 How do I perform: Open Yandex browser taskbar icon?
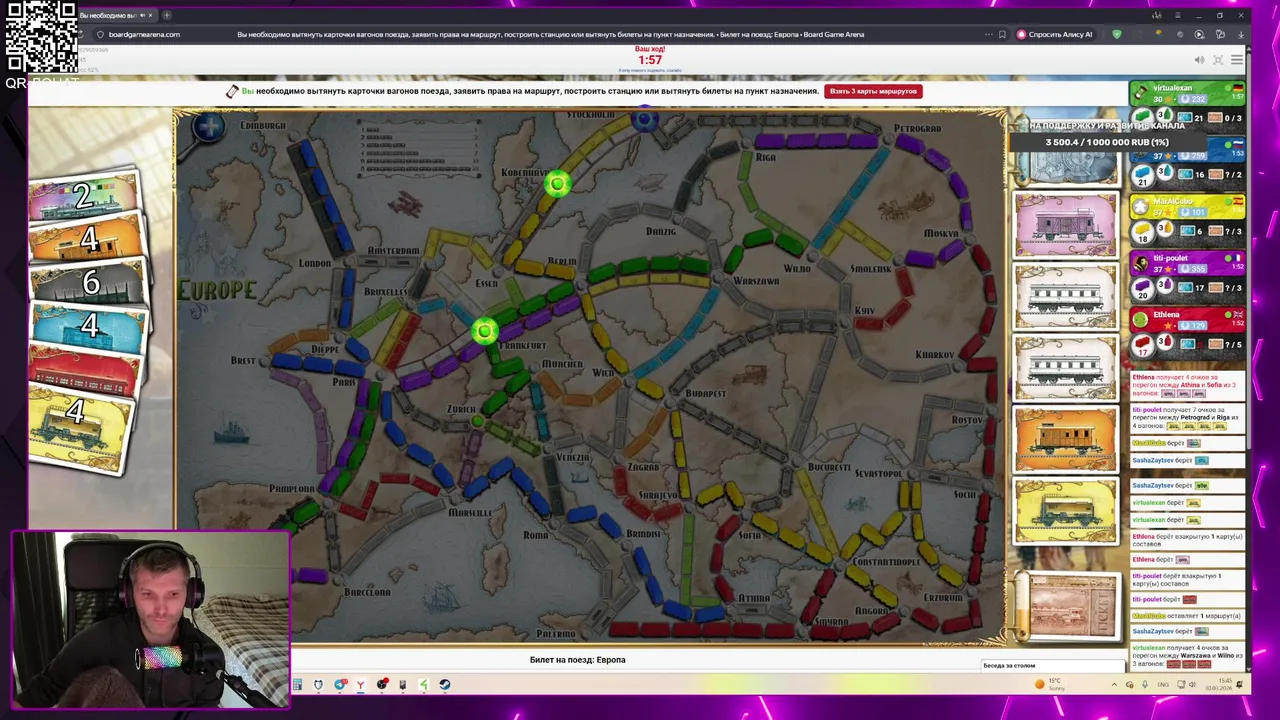(360, 685)
